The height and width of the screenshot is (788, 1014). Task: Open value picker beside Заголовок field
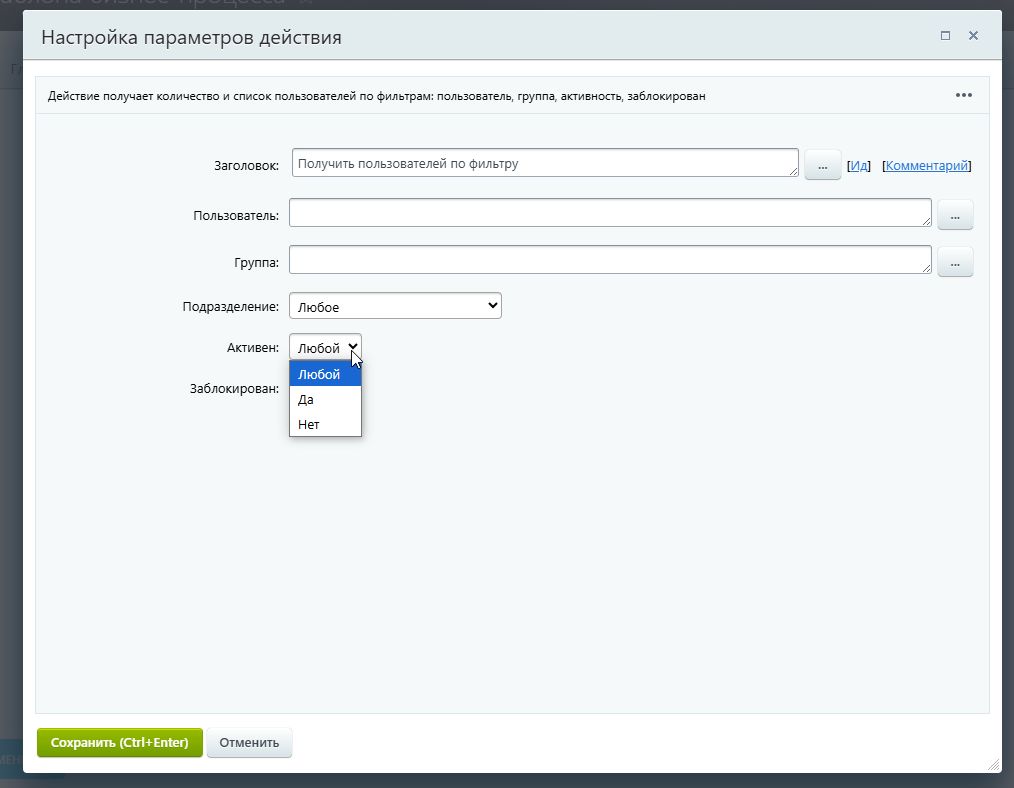(822, 166)
